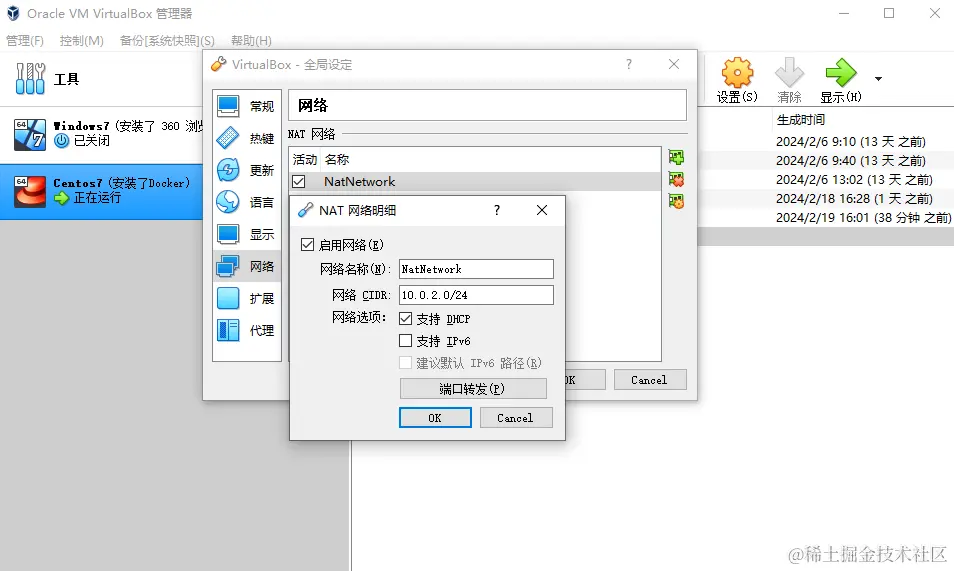Click the 清除 discard toolbar icon
The width and height of the screenshot is (954, 571).
789,73
